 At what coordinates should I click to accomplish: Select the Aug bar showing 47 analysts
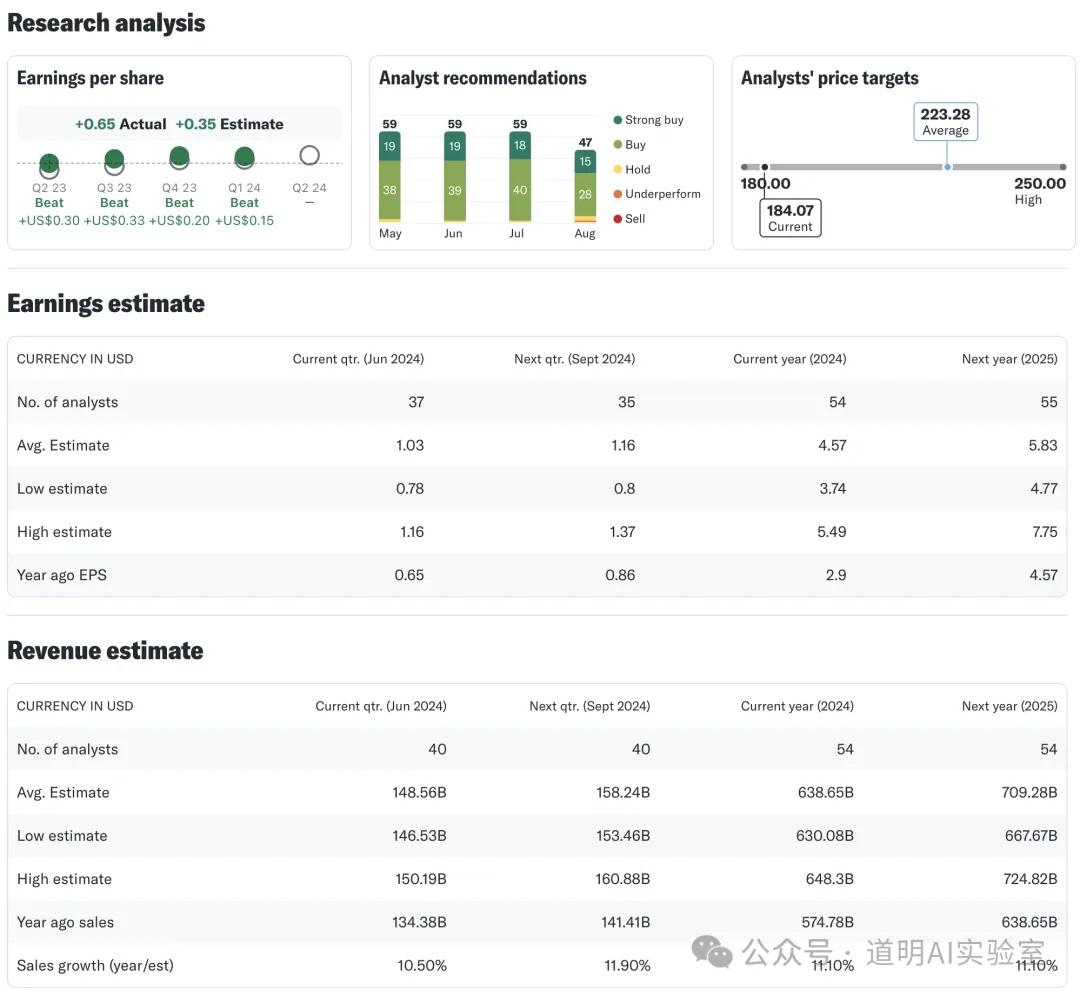pyautogui.click(x=585, y=186)
